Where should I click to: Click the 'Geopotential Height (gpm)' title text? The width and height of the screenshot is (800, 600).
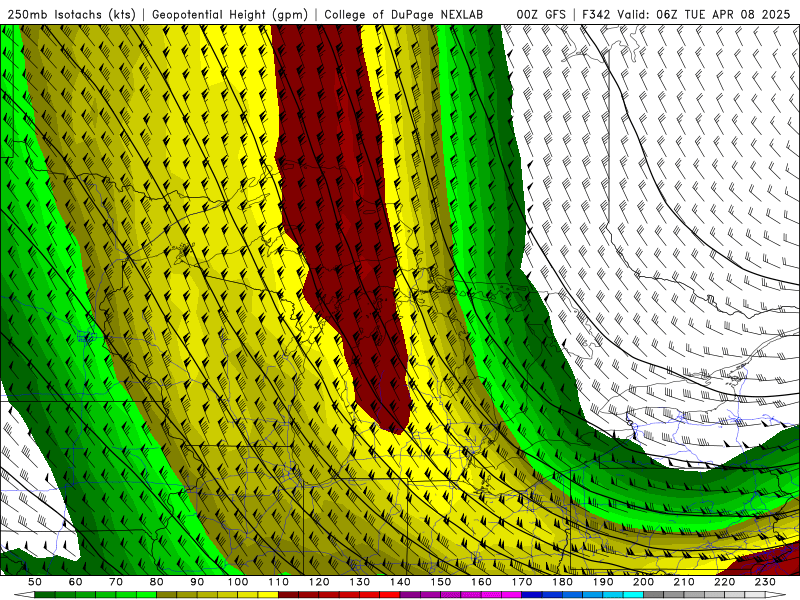230,15
